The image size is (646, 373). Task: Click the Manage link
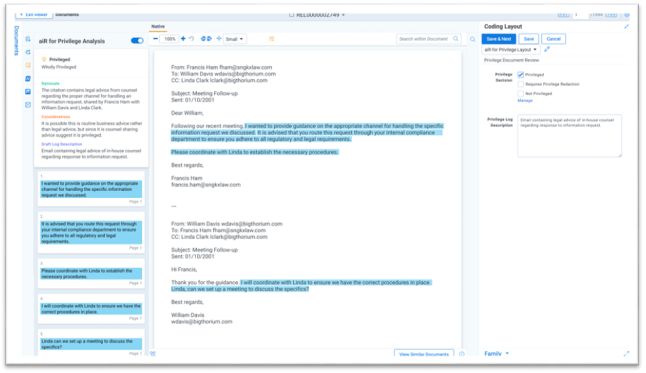coord(525,101)
